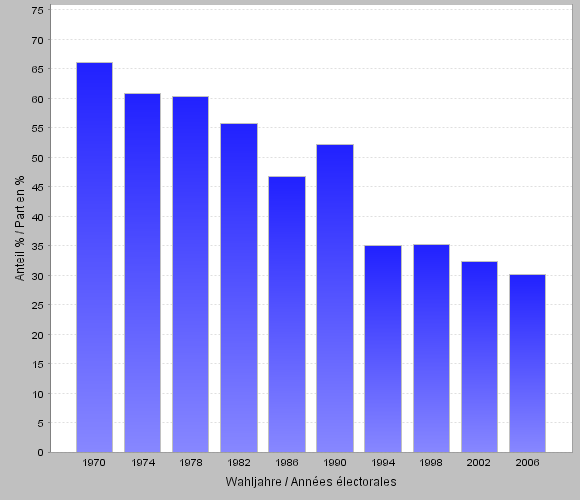Click the 1978 blue bar
The image size is (580, 500).
(x=190, y=274)
